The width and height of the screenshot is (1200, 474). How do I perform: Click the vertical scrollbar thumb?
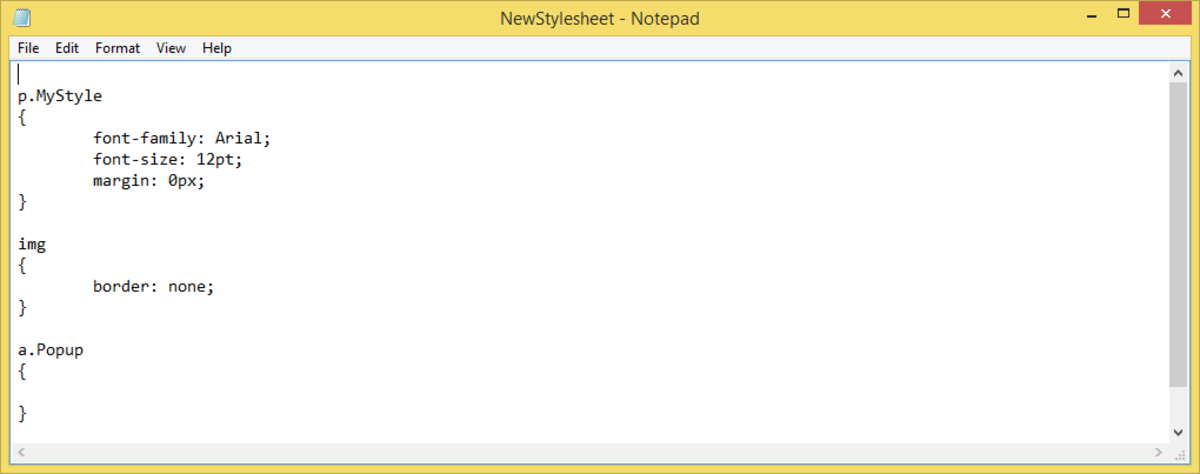point(1178,235)
